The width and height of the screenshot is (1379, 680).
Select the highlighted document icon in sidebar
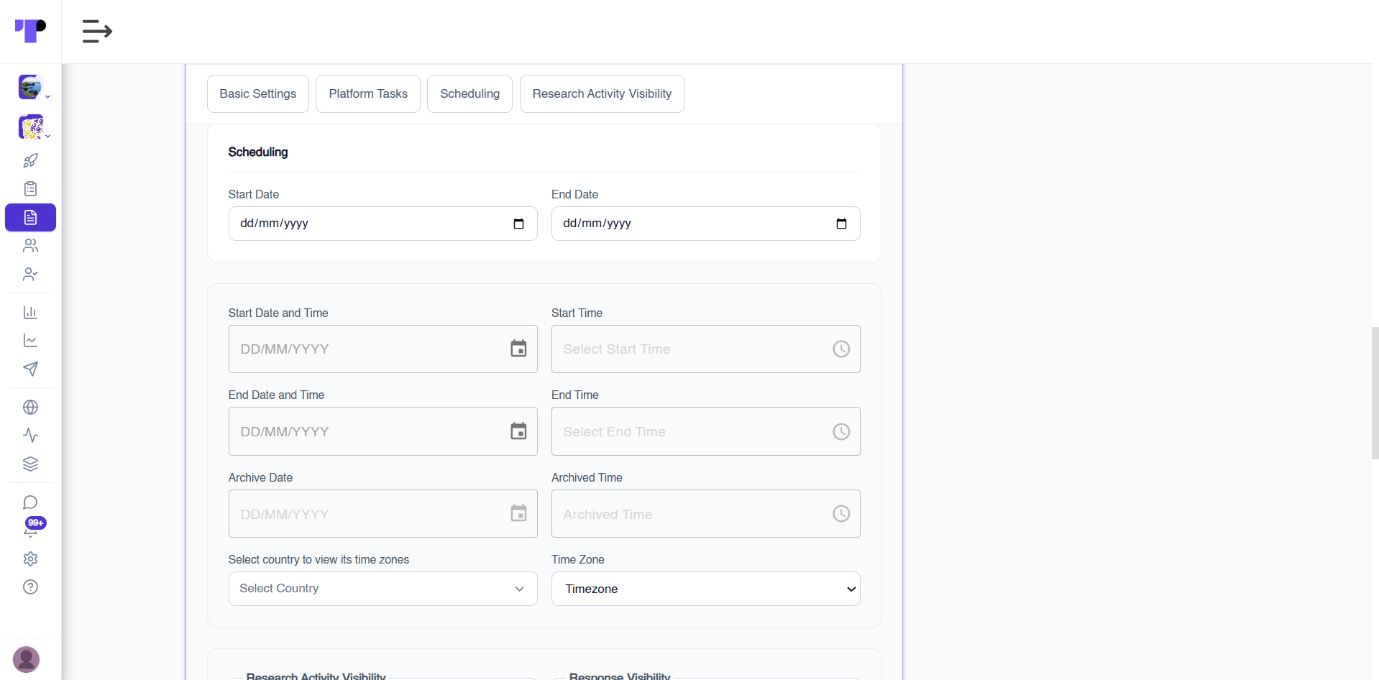pyautogui.click(x=30, y=217)
